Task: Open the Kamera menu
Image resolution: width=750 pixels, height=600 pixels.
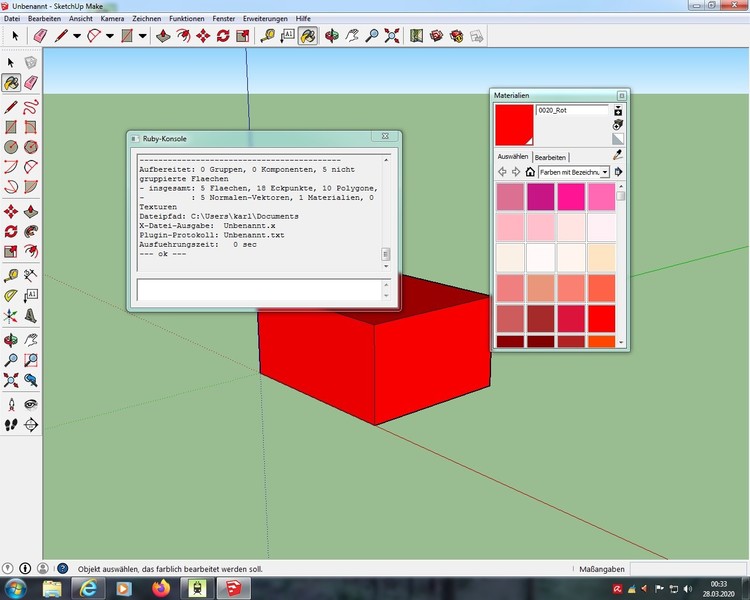Action: [112, 19]
